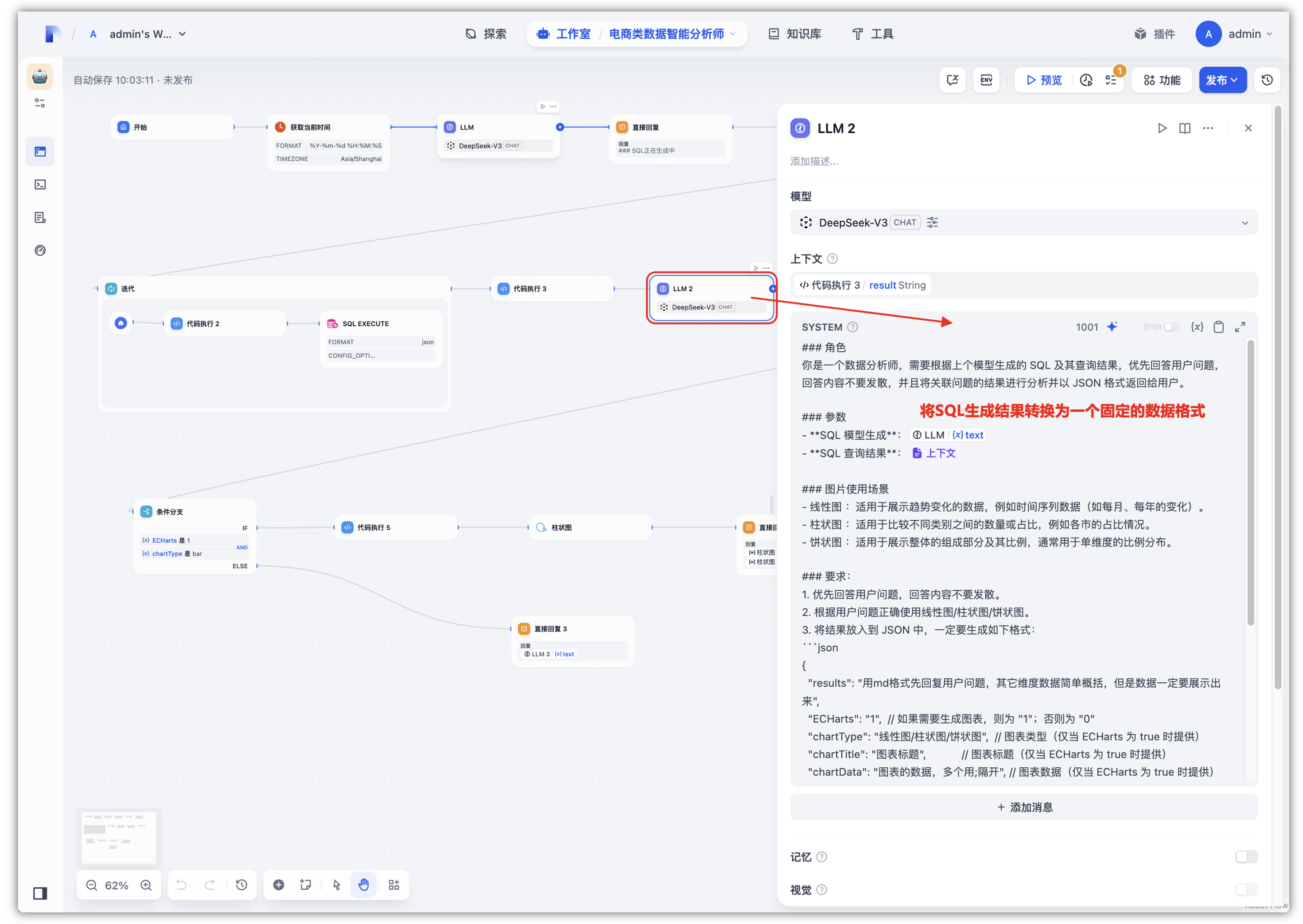Go to the 工具 tools tab
This screenshot has width=1303, height=924.
(872, 34)
